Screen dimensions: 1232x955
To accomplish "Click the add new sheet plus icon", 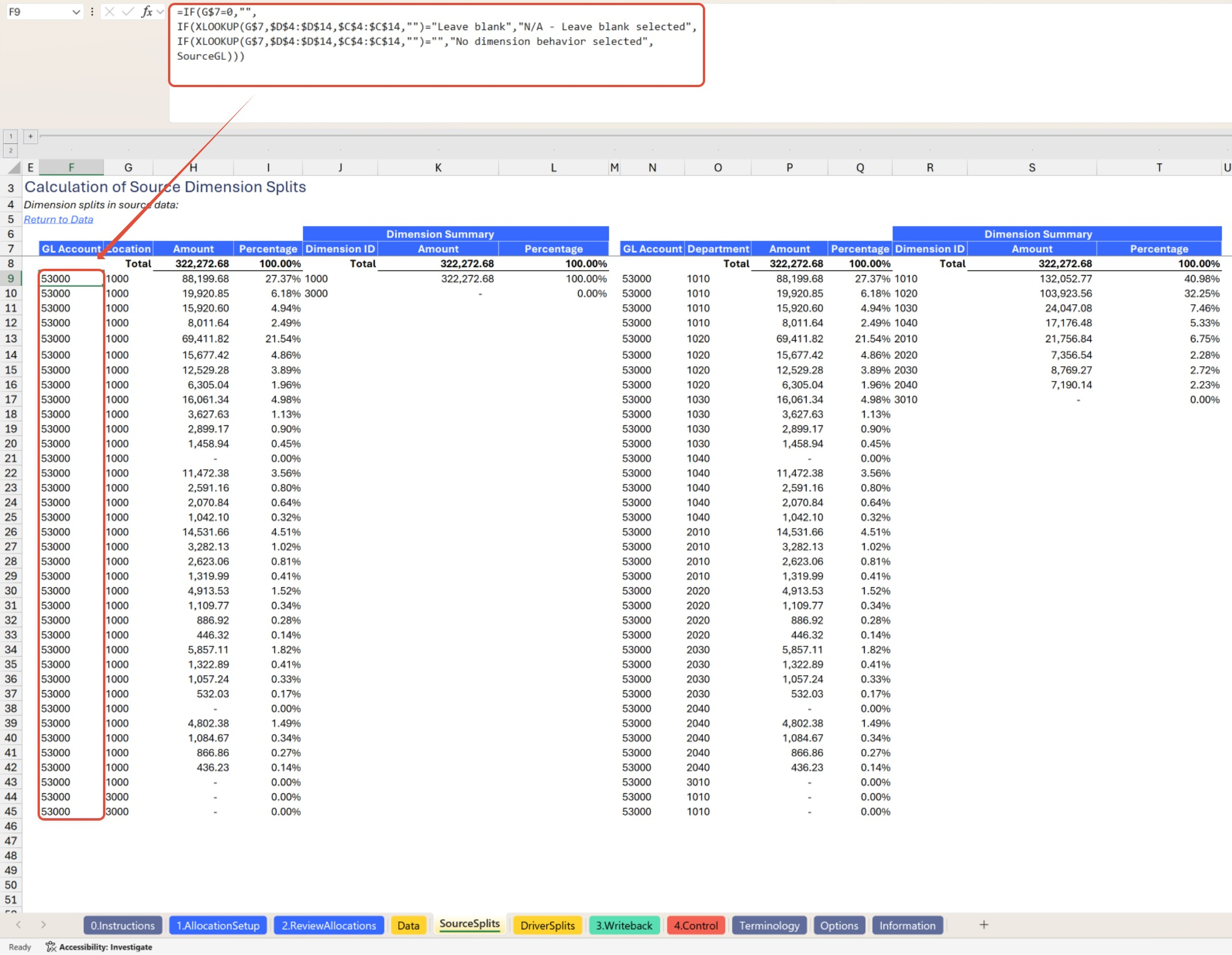I will click(983, 925).
